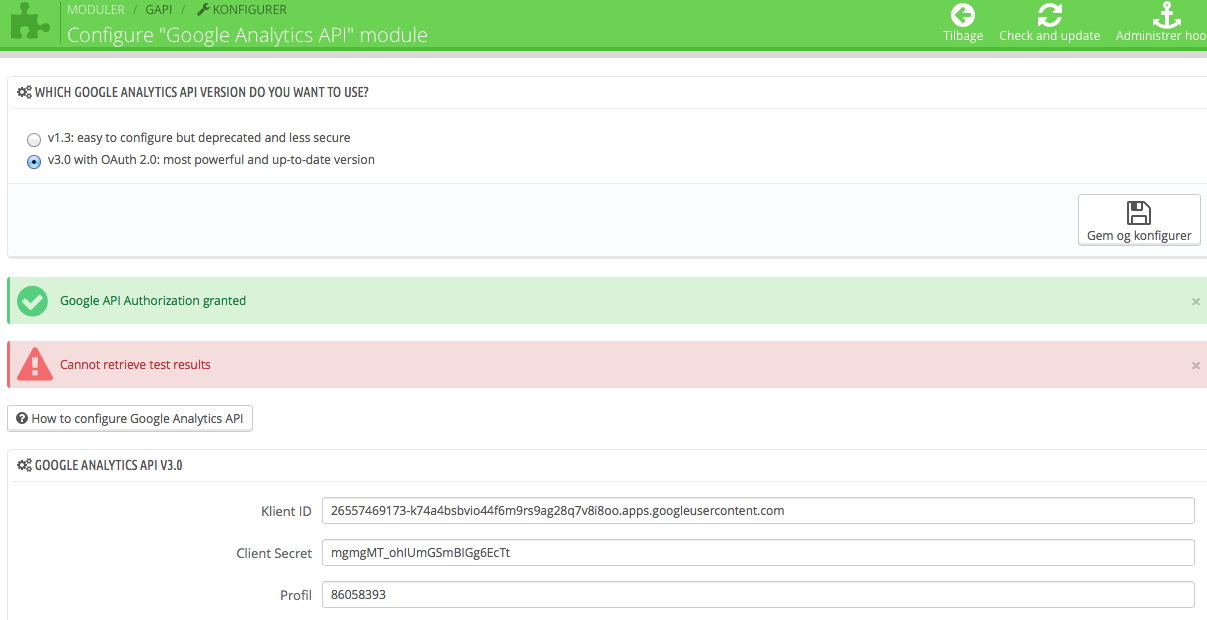The width and height of the screenshot is (1207, 620).
Task: Click the Check and update refresh icon
Action: click(x=1049, y=15)
